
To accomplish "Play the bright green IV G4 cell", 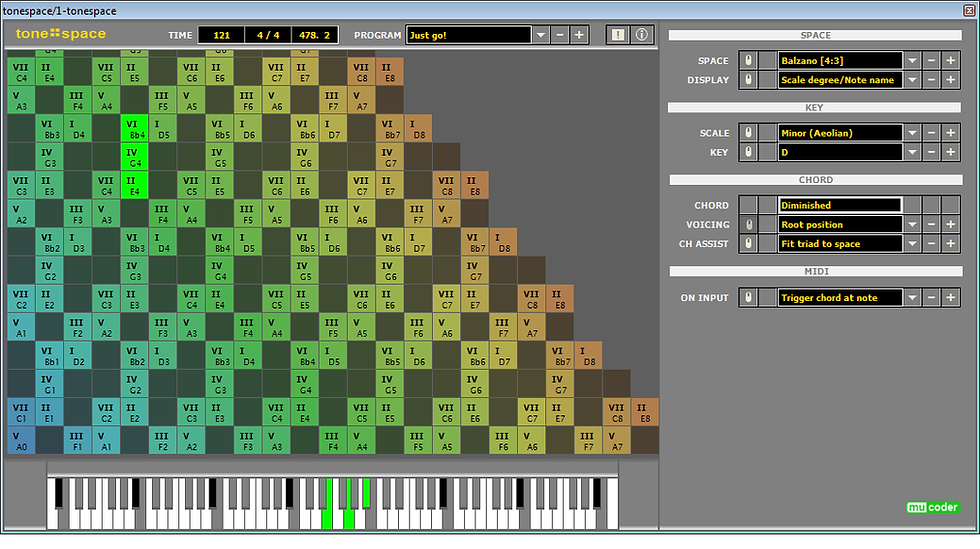I will 134,156.
